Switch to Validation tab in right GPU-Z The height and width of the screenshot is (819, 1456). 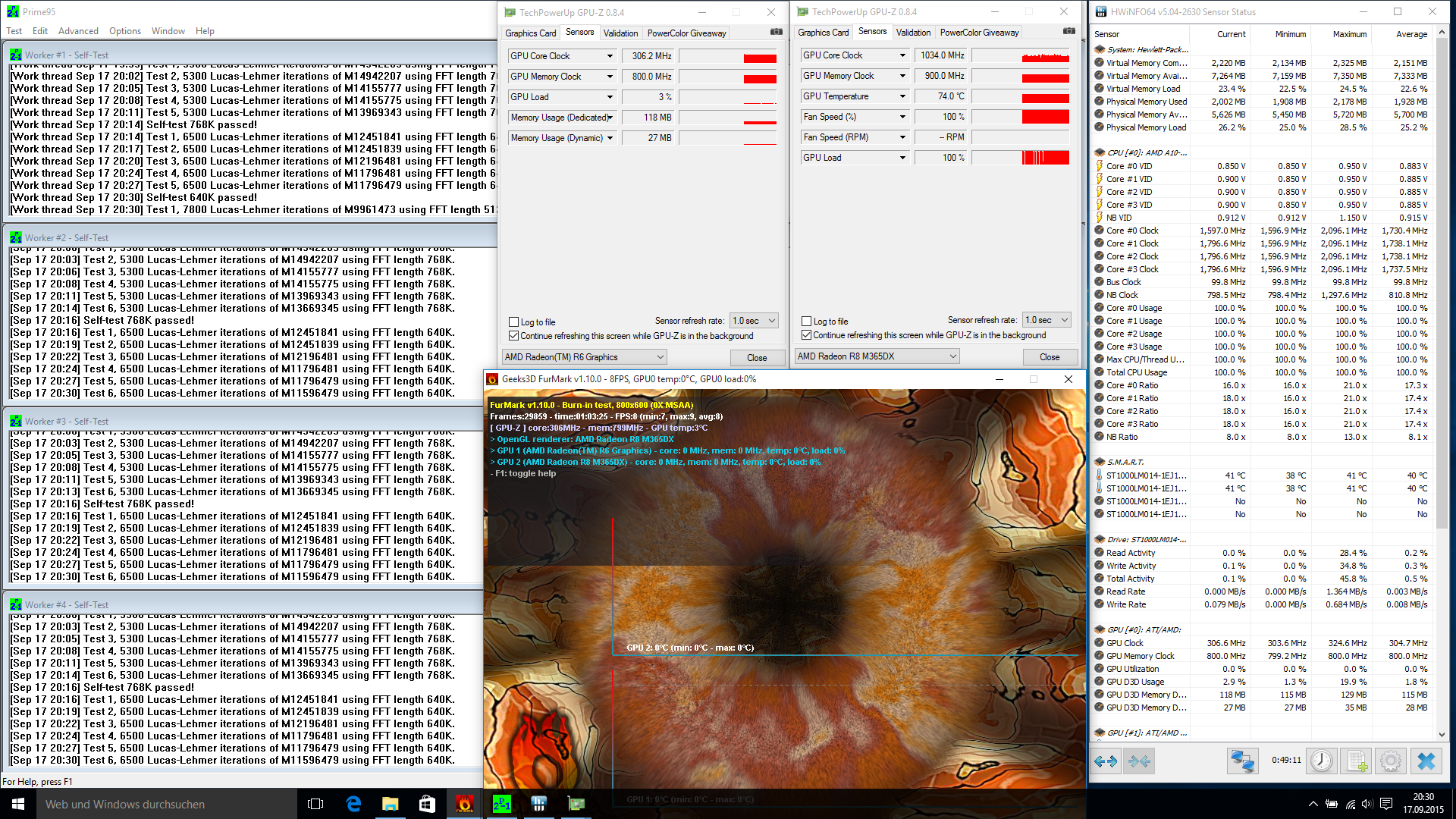click(913, 33)
